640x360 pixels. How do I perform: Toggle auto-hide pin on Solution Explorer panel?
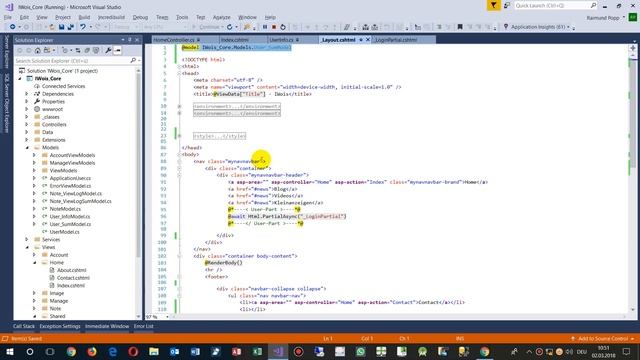[x=130, y=40]
